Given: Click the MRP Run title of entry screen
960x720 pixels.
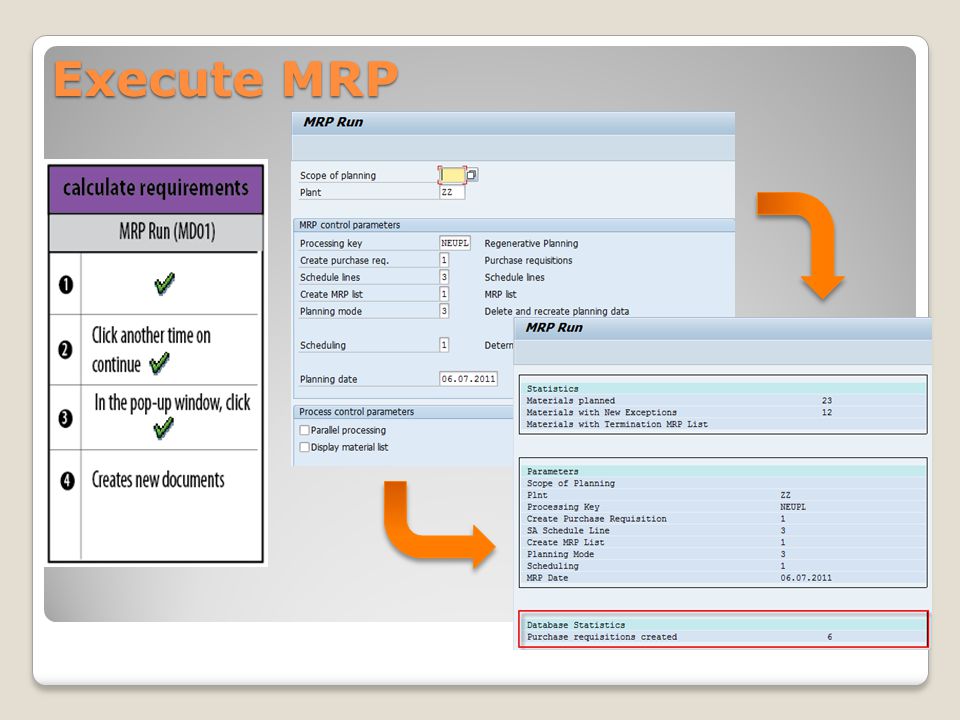Looking at the screenshot, I should tap(333, 122).
